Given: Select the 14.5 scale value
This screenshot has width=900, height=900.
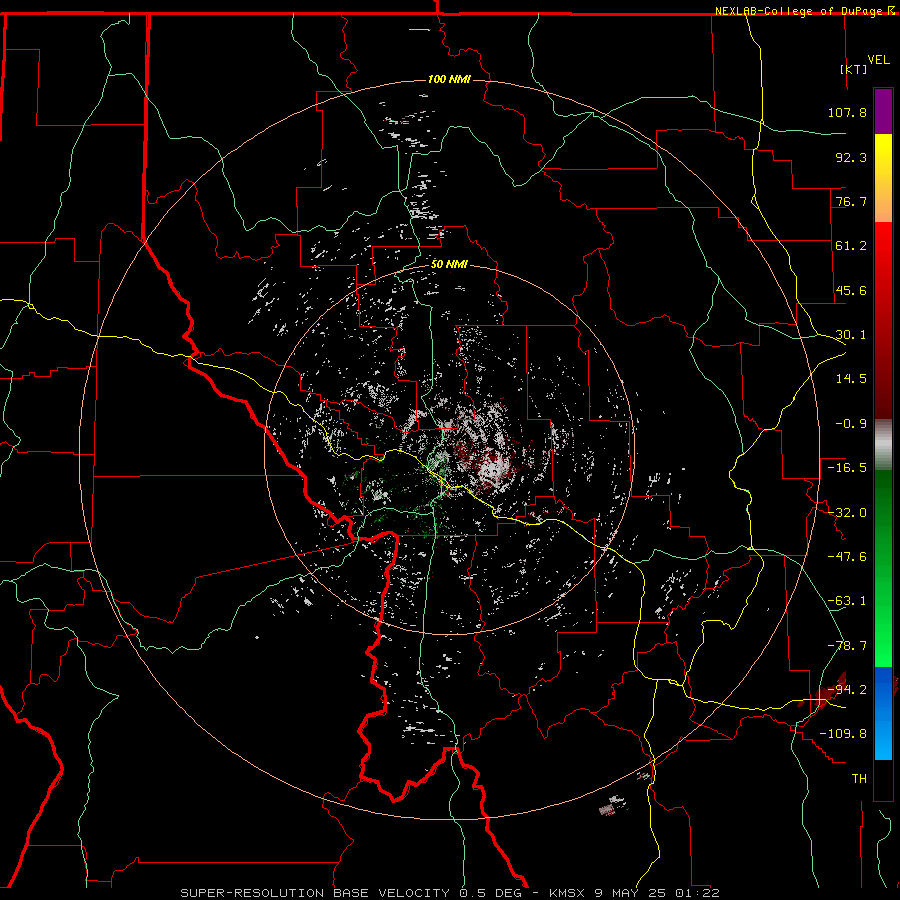Looking at the screenshot, I should [851, 379].
